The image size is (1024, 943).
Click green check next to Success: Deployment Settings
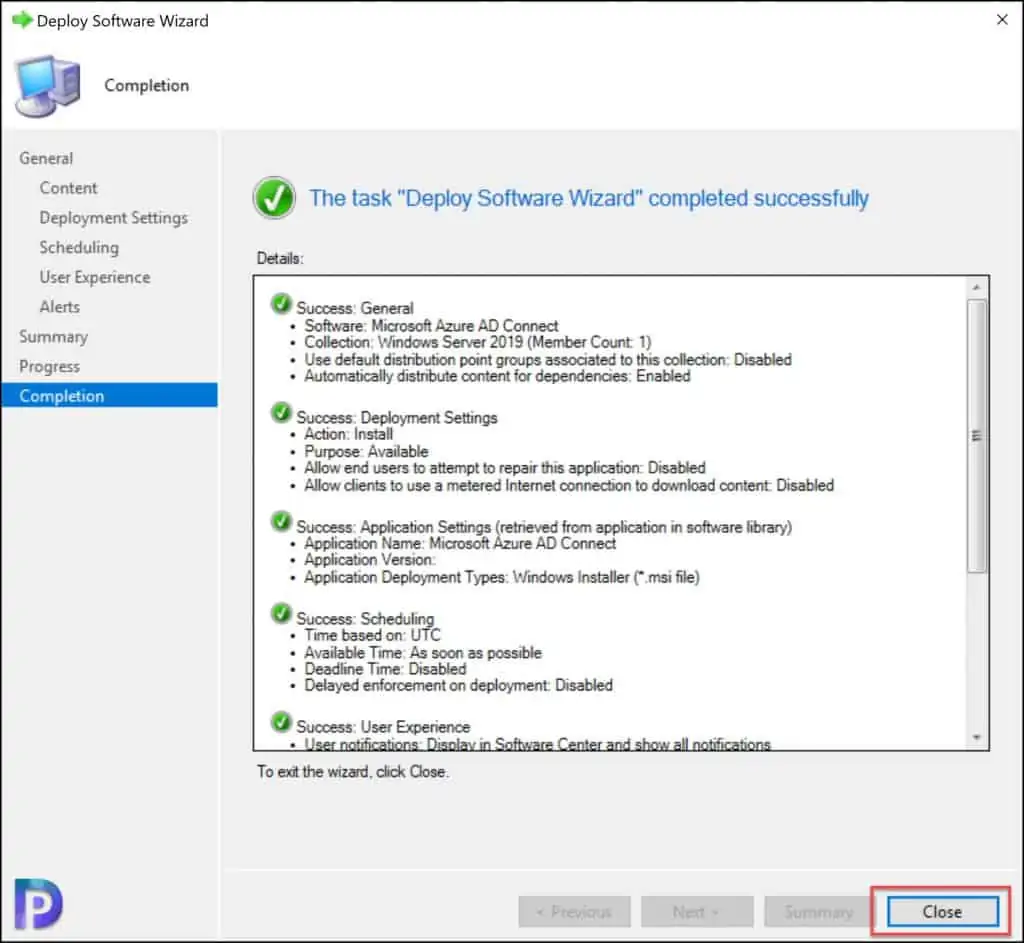pos(281,413)
